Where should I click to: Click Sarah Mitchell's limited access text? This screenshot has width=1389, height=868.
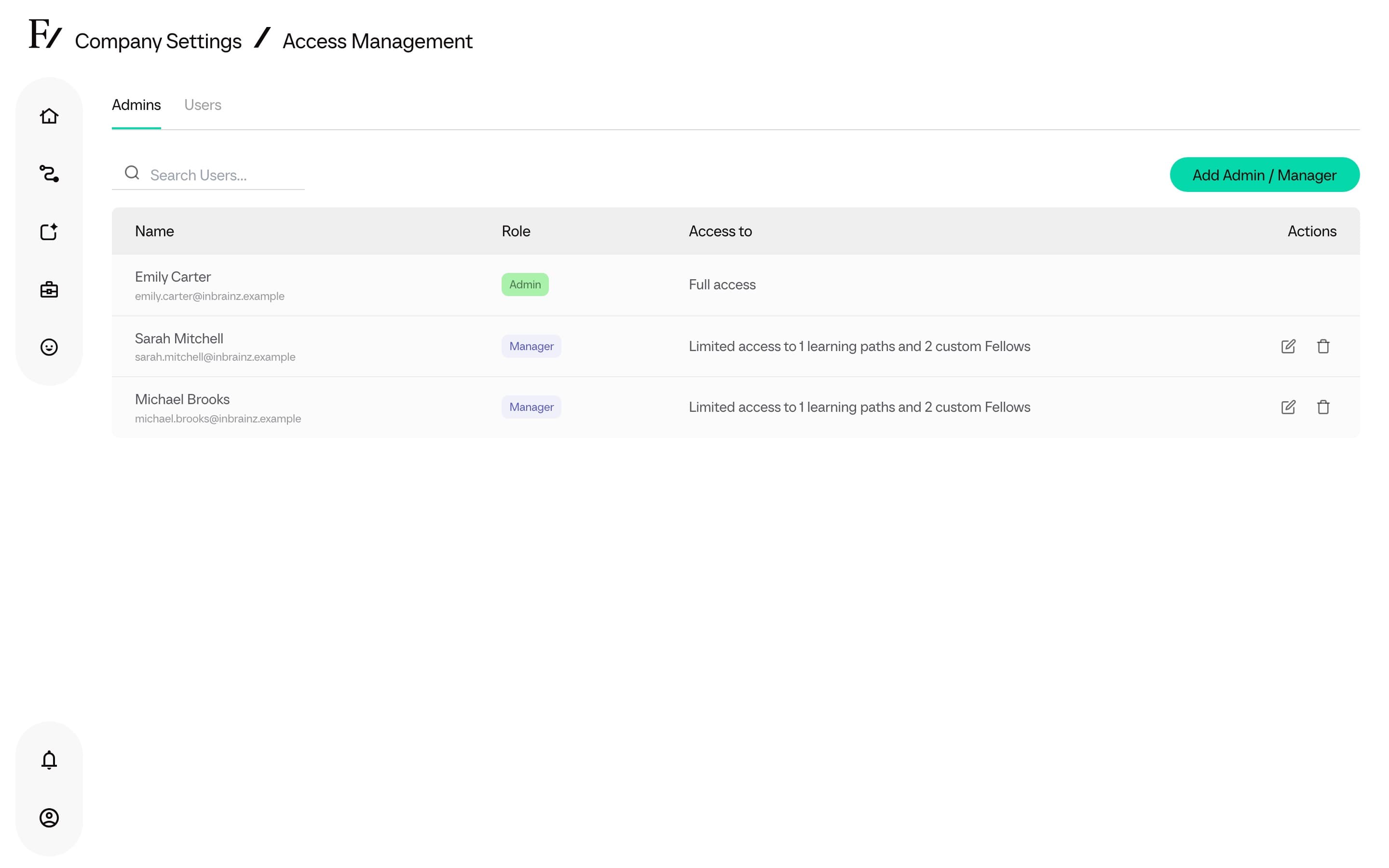pos(859,346)
